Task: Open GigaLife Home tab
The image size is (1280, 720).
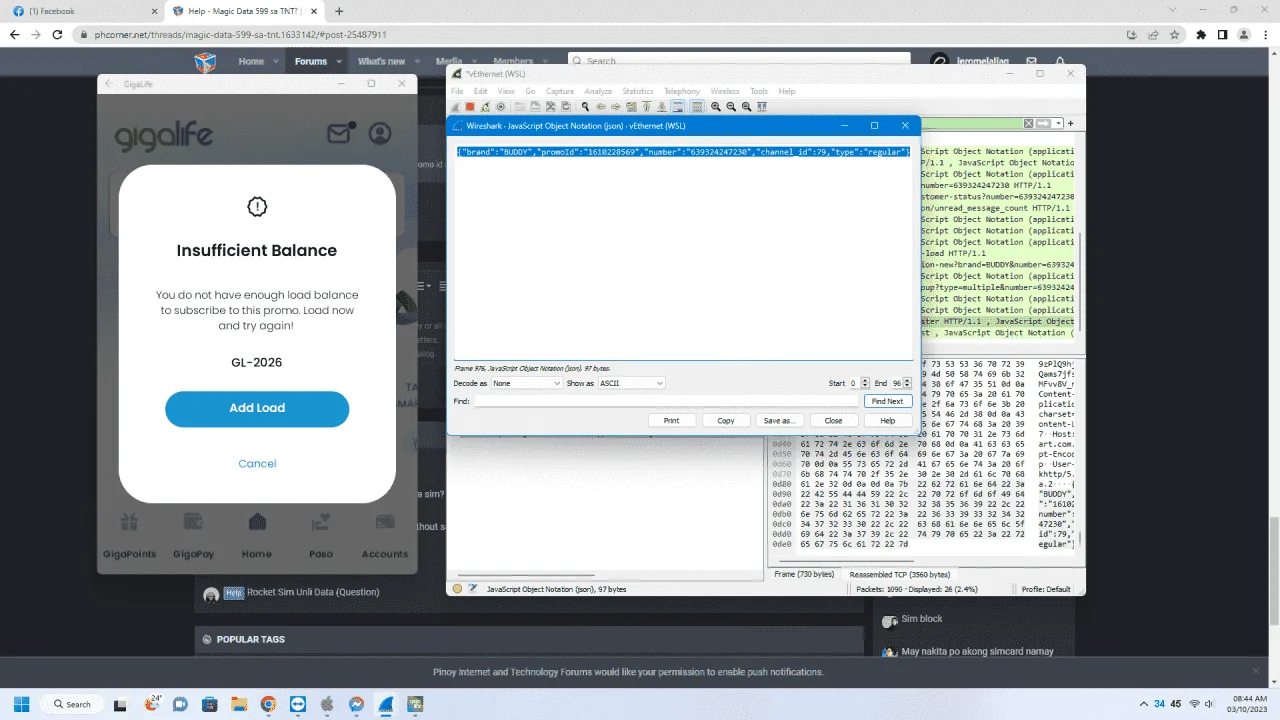Action: (257, 536)
